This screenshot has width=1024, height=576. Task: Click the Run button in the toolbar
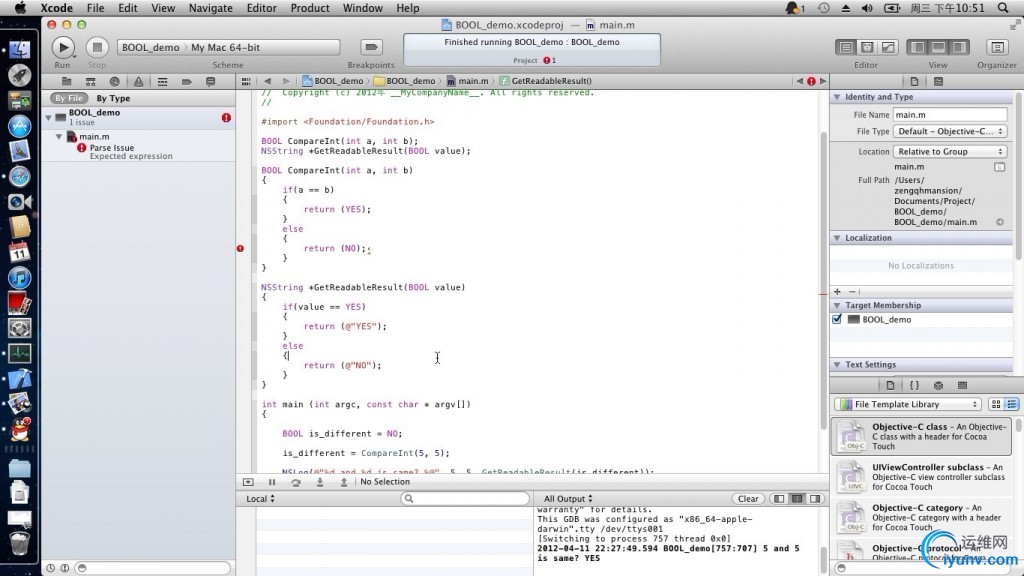tap(62, 47)
